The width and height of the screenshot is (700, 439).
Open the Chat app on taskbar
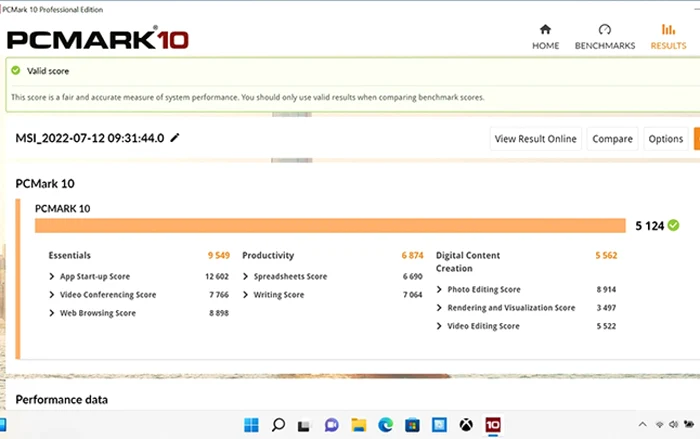point(331,425)
